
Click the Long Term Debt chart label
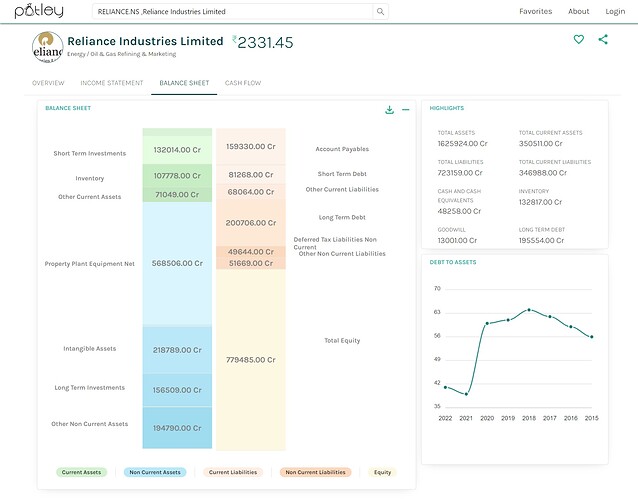[342, 217]
